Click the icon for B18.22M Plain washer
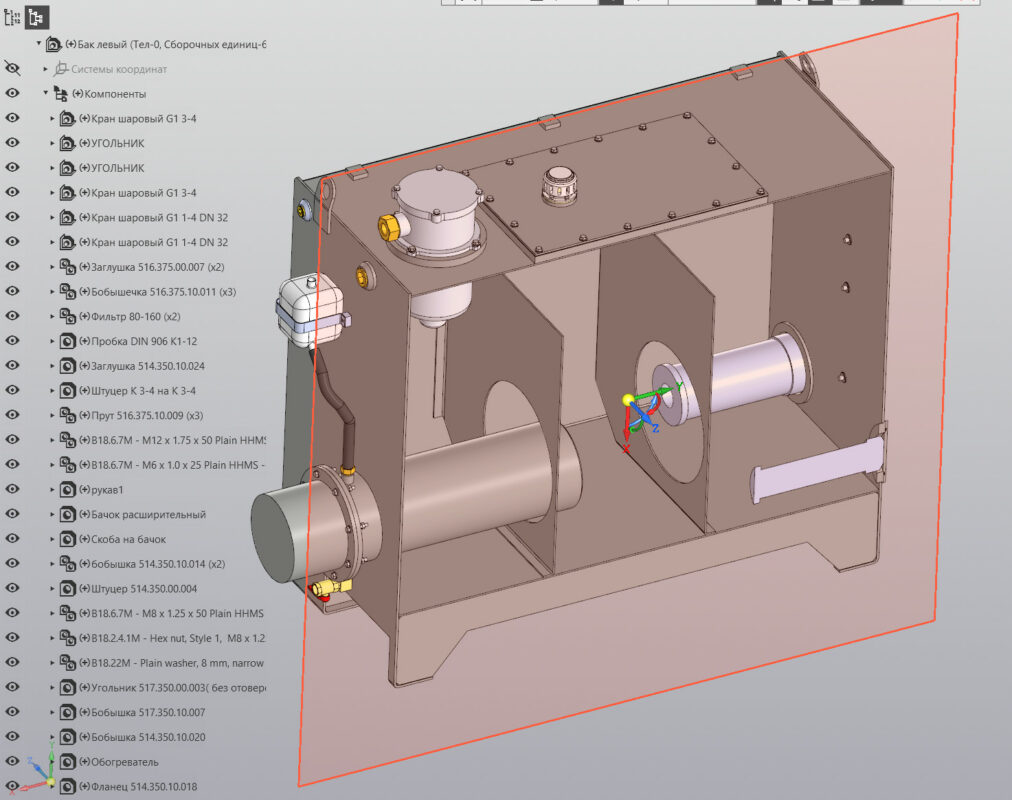Screen dimensions: 1012x800 [x=68, y=663]
